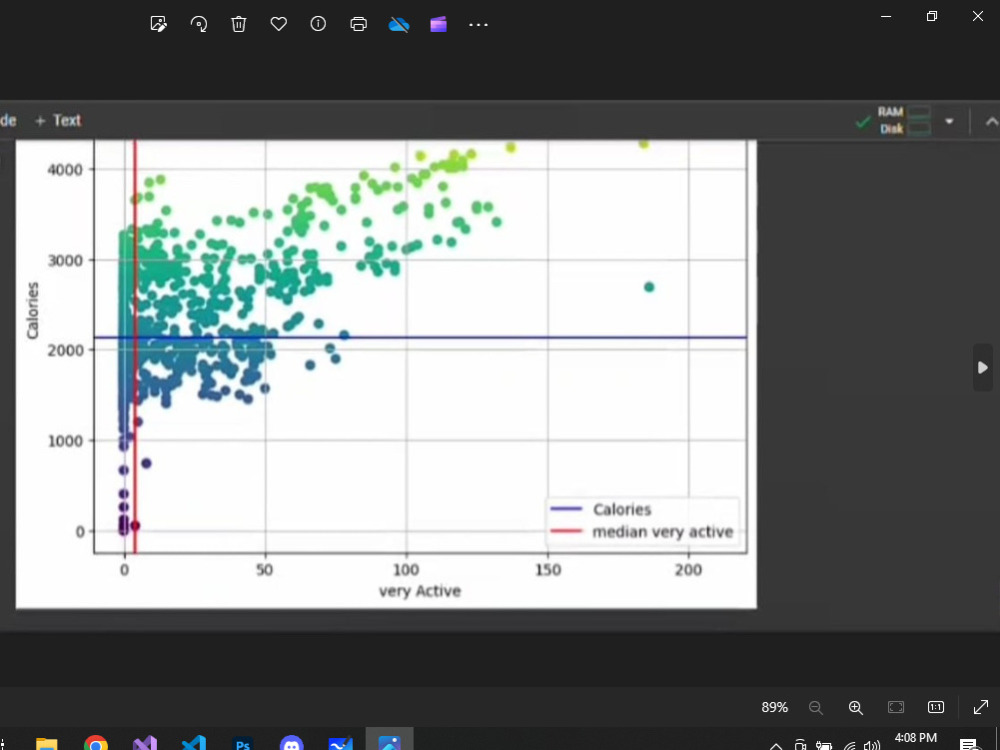
Task: Collapse the notebook header with the chevron
Action: (x=991, y=121)
